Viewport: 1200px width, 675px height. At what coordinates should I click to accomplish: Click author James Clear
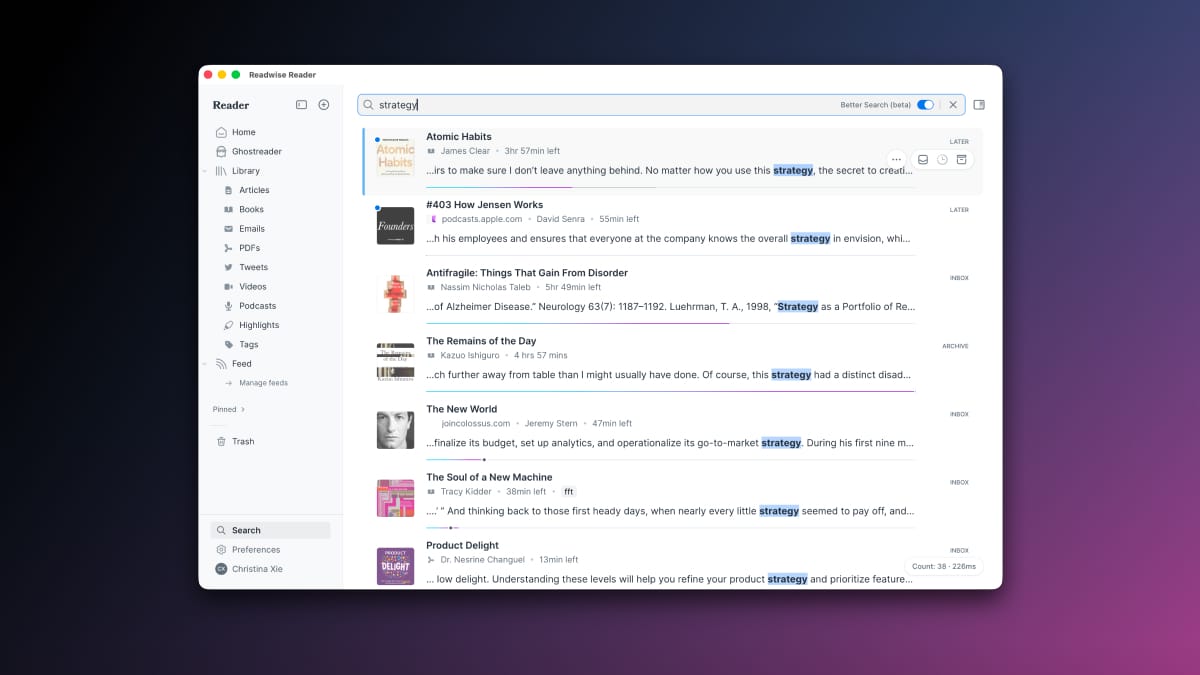pyautogui.click(x=466, y=151)
